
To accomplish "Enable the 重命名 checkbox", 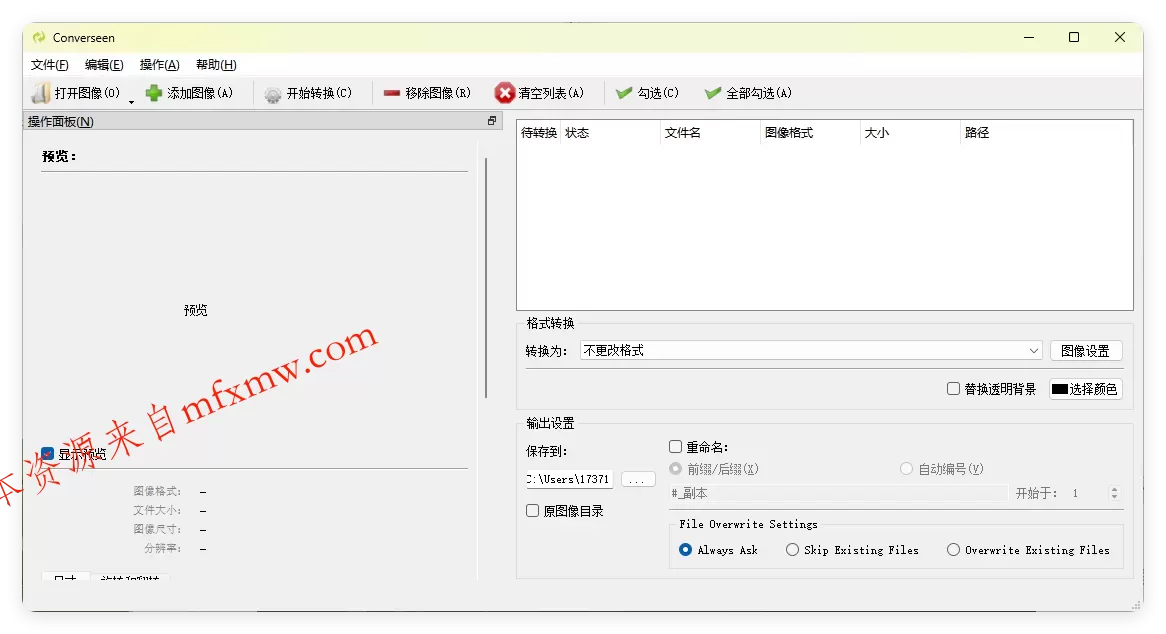I will (675, 447).
